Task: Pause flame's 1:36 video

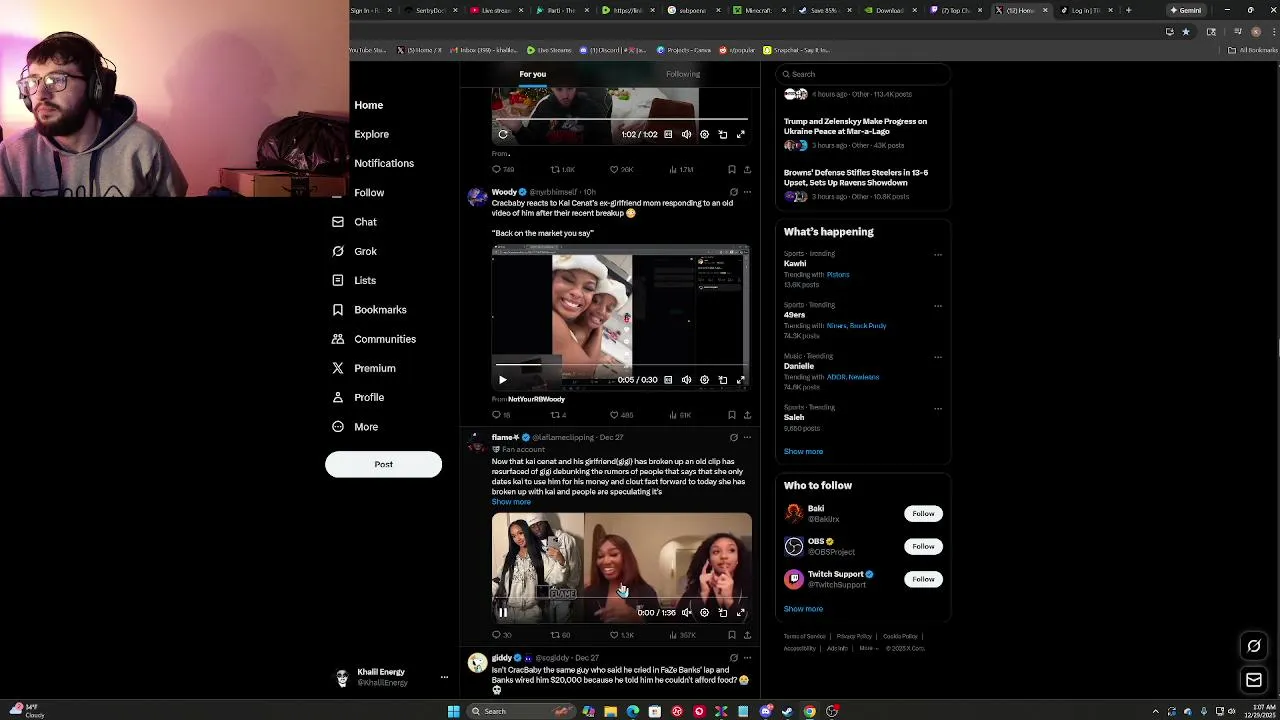Action: point(503,613)
